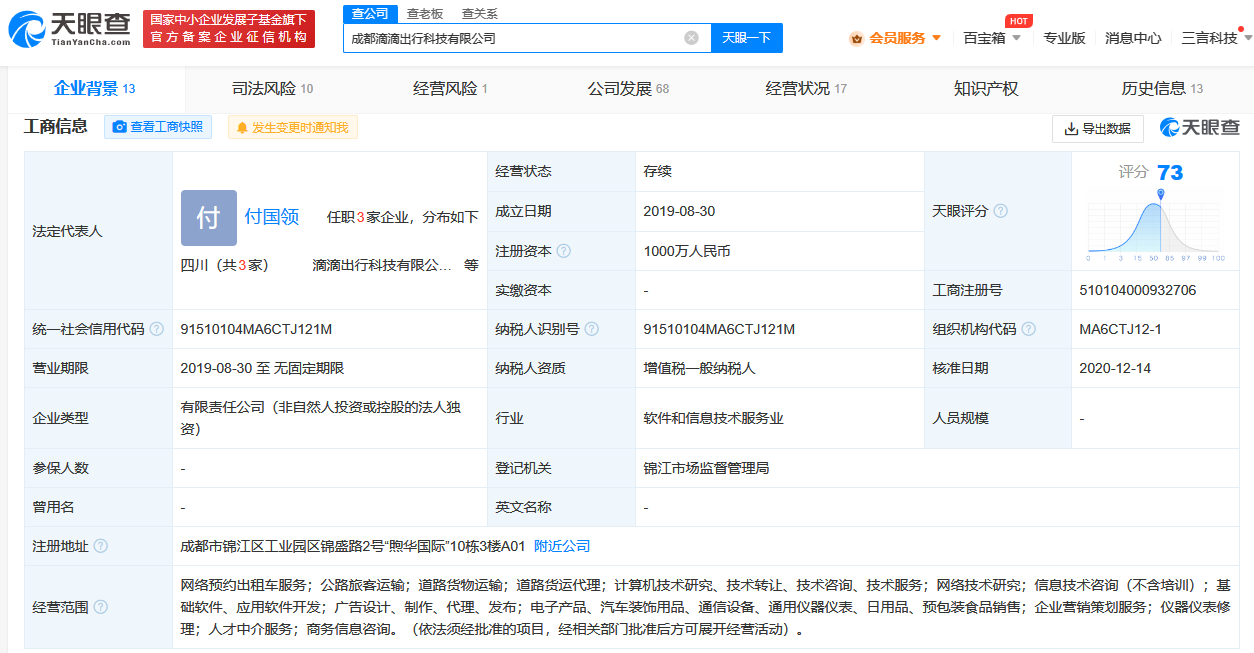Open the 付国领 legal representative link
This screenshot has height=653, width=1254.
pyautogui.click(x=272, y=217)
